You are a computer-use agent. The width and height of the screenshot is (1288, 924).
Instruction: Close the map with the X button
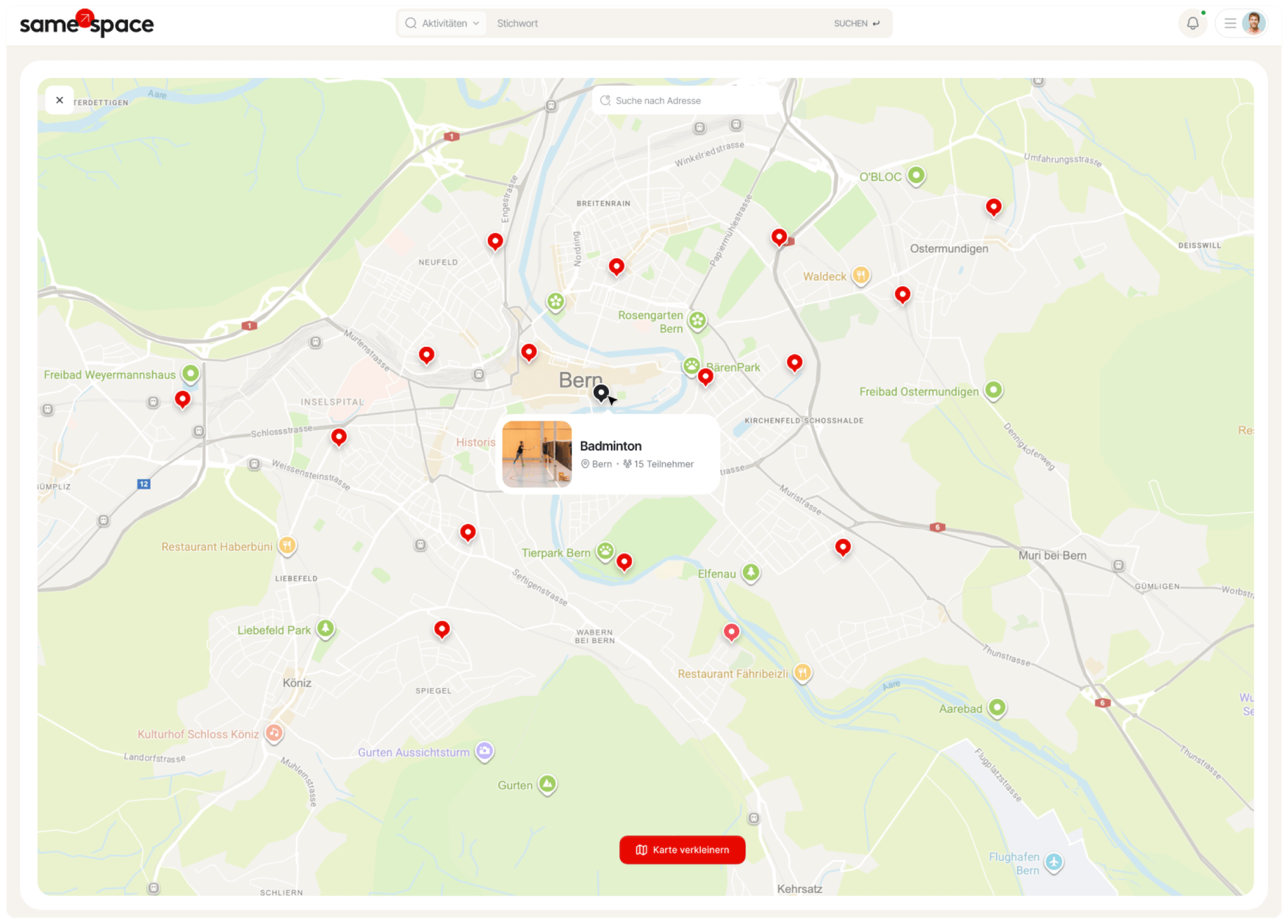click(60, 100)
